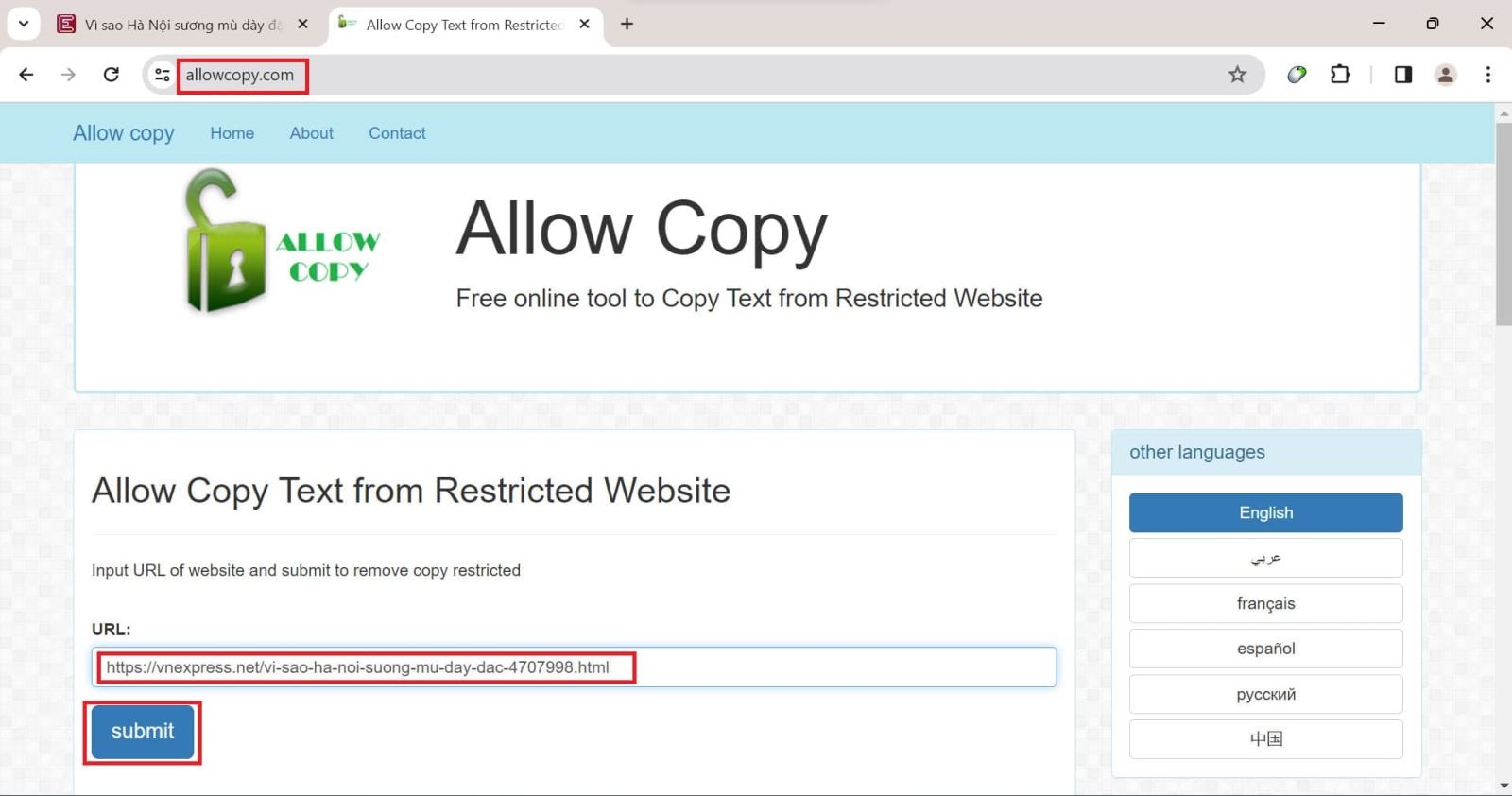Open the extensions puzzle icon
The height and width of the screenshot is (796, 1512).
click(x=1340, y=75)
